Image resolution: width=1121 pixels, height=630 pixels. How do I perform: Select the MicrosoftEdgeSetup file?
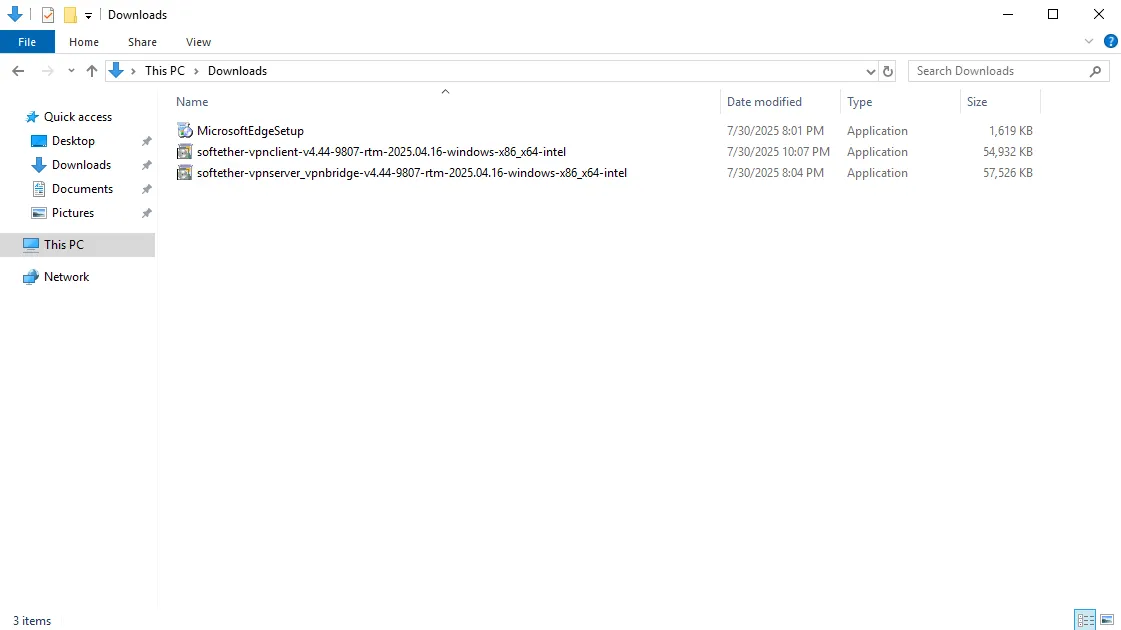point(250,131)
